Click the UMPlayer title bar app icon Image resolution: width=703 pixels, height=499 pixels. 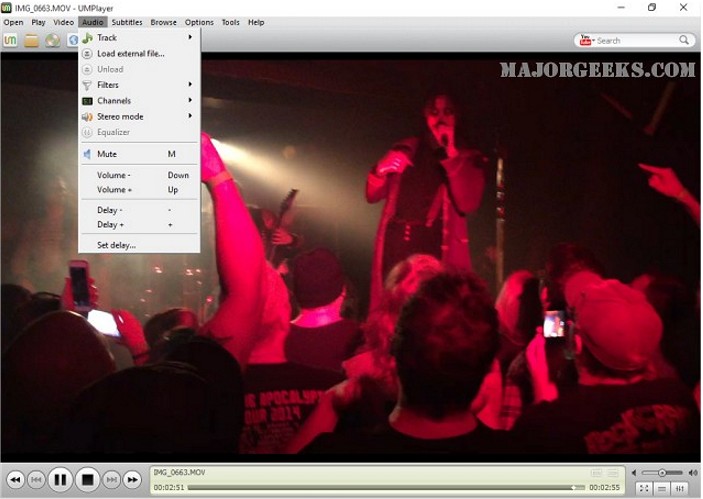(x=6, y=8)
